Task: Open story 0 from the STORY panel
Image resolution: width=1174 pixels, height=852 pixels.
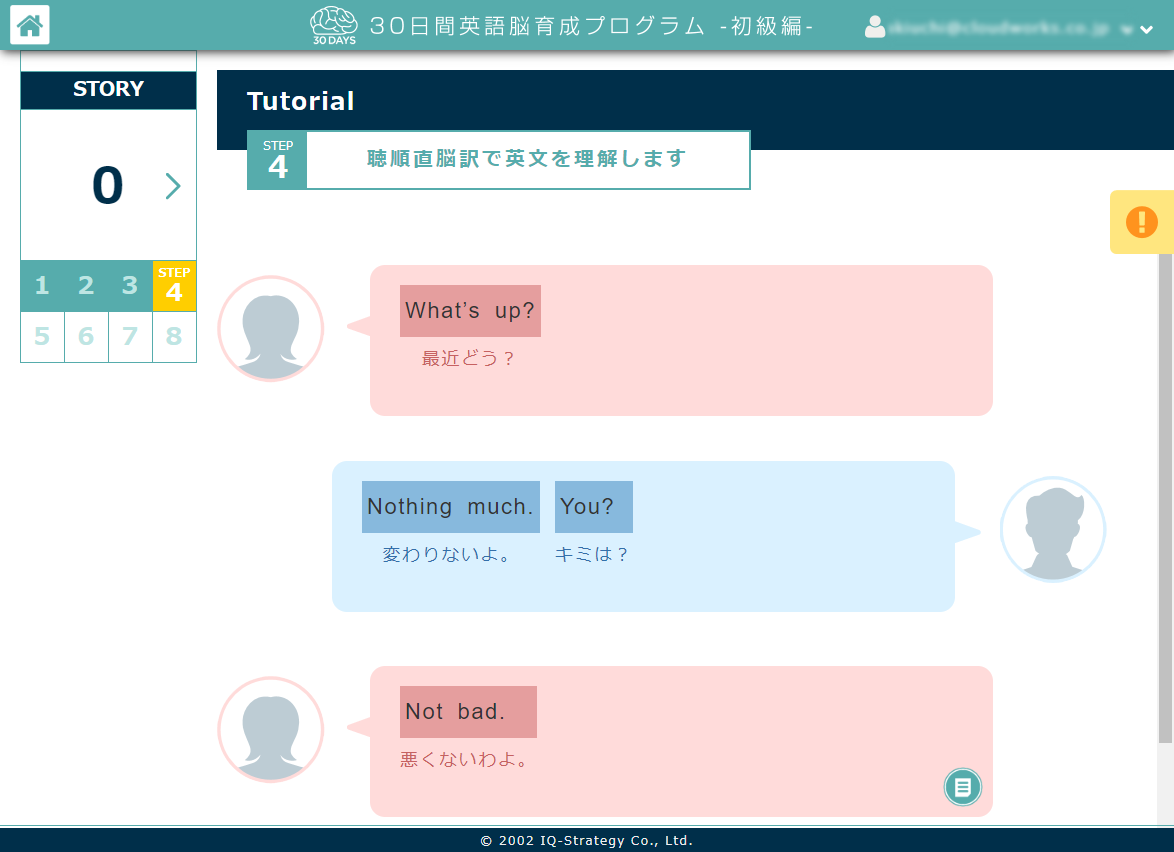Action: coord(108,186)
